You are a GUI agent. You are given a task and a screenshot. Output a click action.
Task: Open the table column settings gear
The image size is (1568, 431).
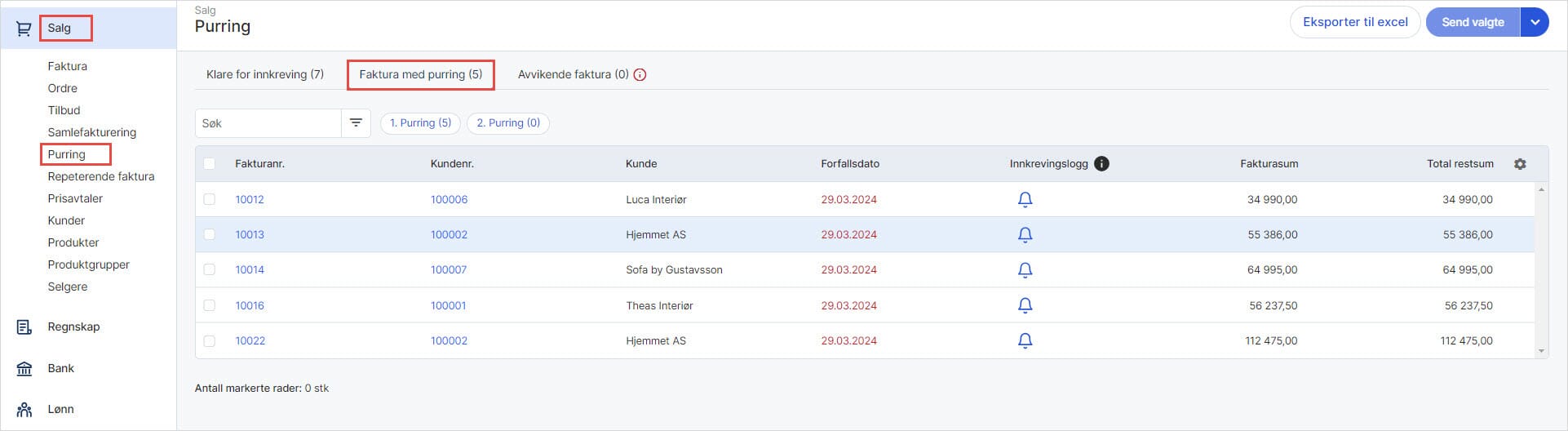(x=1520, y=164)
